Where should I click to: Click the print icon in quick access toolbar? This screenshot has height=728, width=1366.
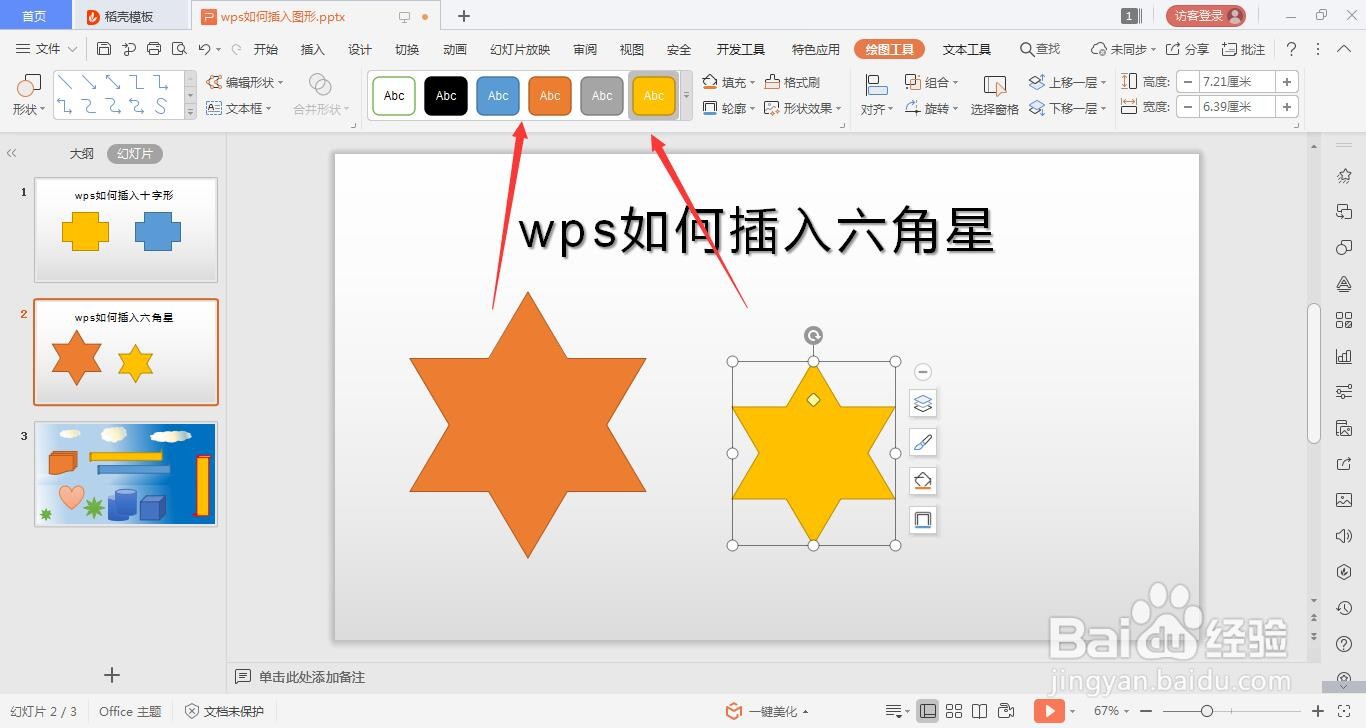(154, 49)
